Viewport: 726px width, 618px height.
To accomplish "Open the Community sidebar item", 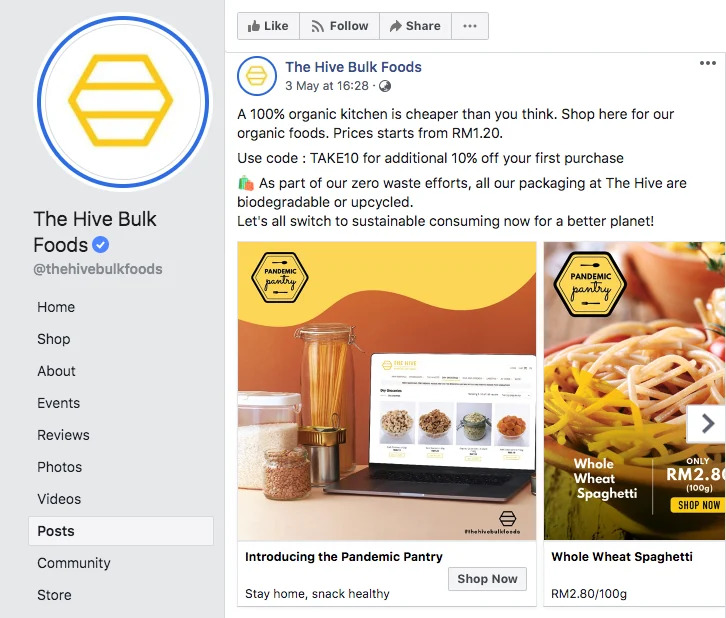I will (x=74, y=563).
